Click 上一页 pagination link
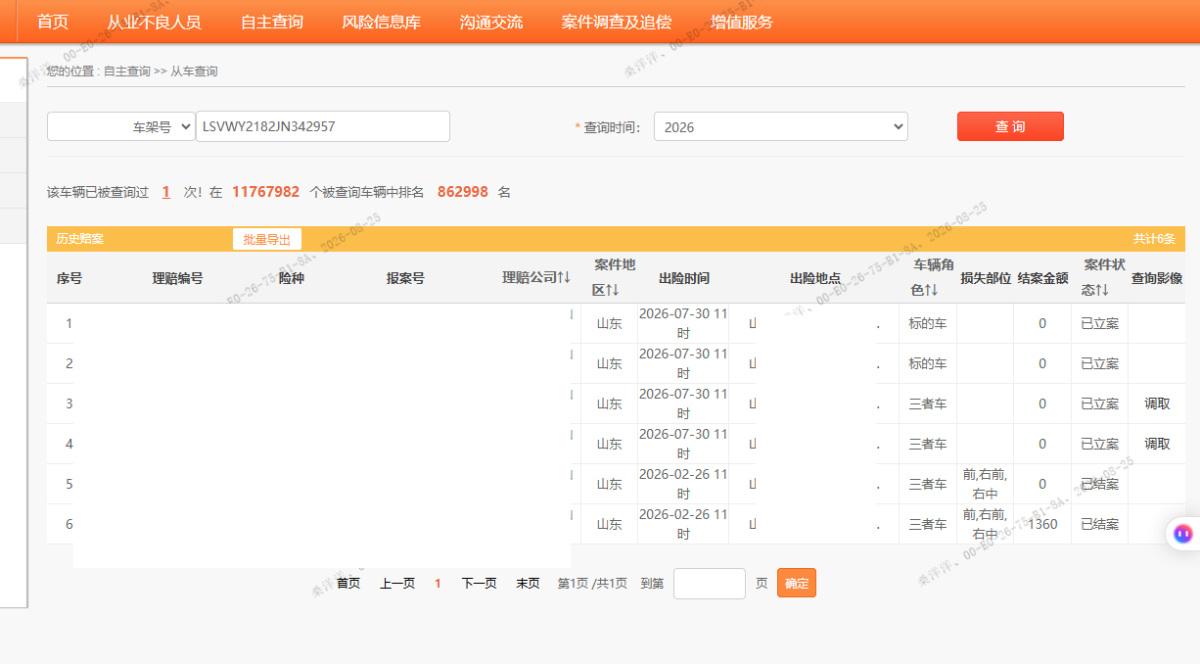1200x664 pixels. coord(397,583)
